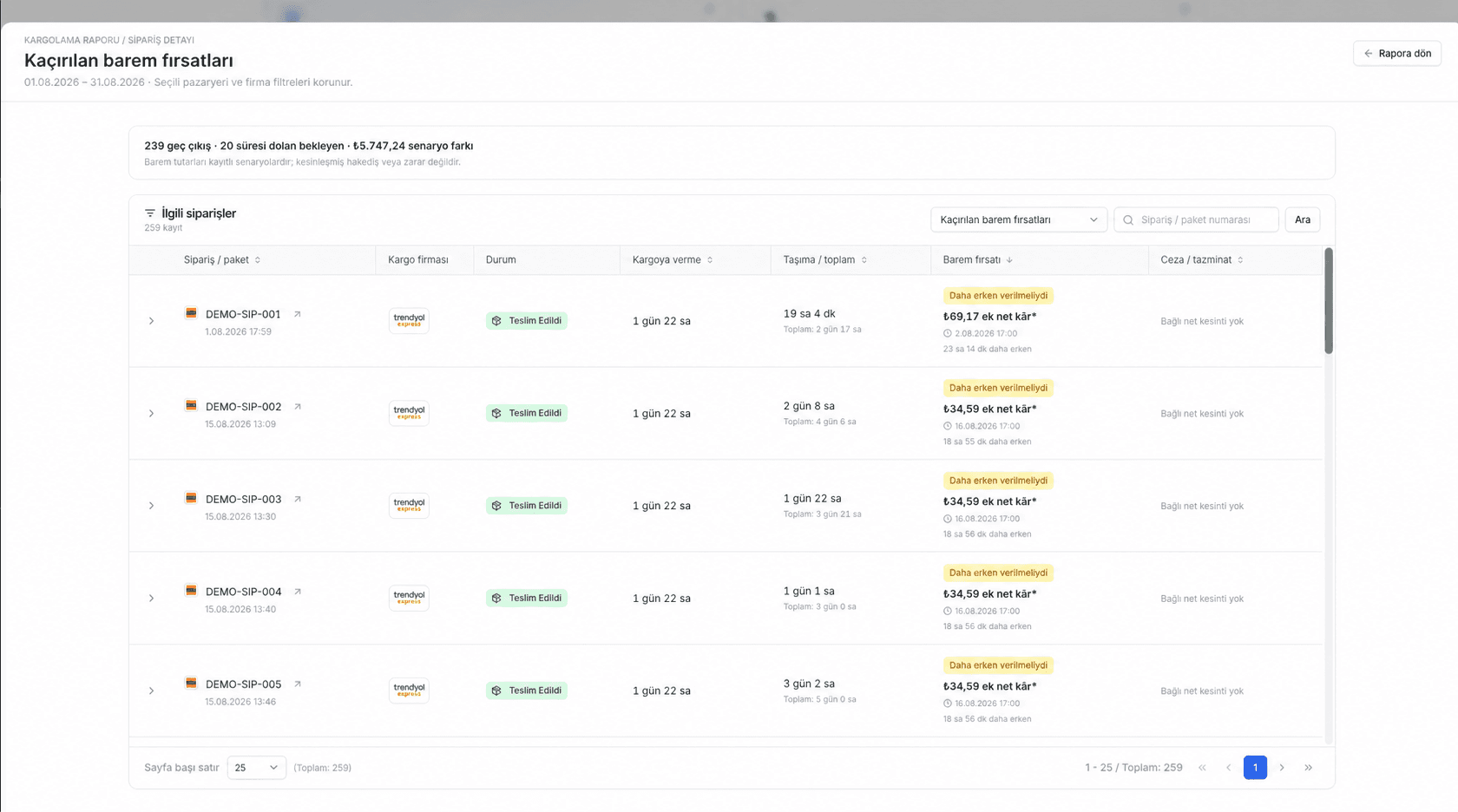Click Teslim Edildi status badge for DEMO-SIP-001
This screenshot has width=1458, height=812.
(527, 321)
